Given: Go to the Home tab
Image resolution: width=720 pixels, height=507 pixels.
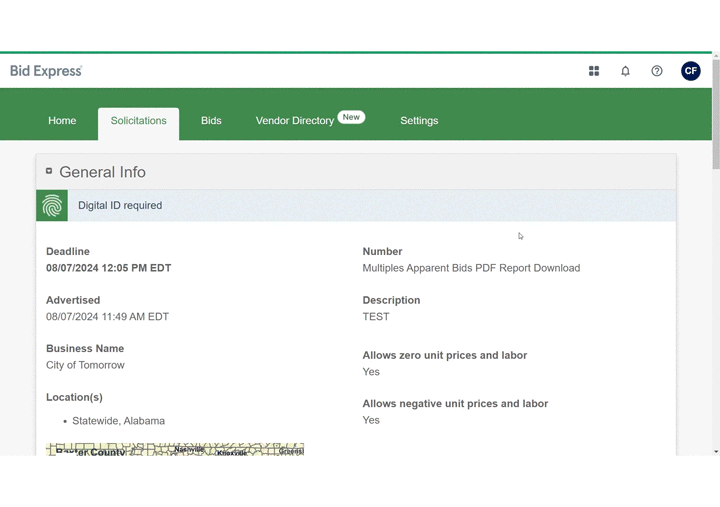Looking at the screenshot, I should (62, 121).
